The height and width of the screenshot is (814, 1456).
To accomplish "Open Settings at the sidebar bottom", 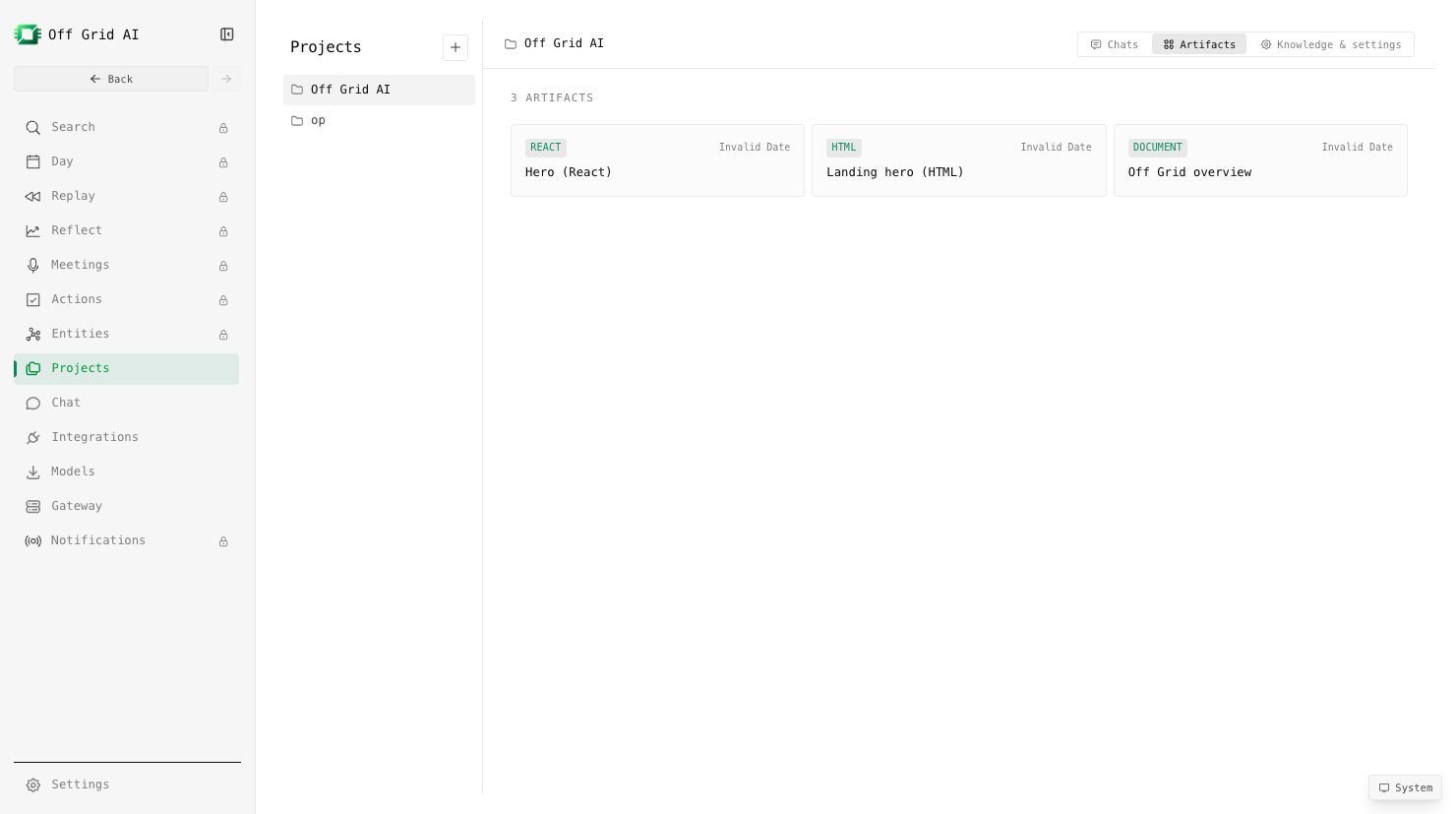I will [126, 784].
